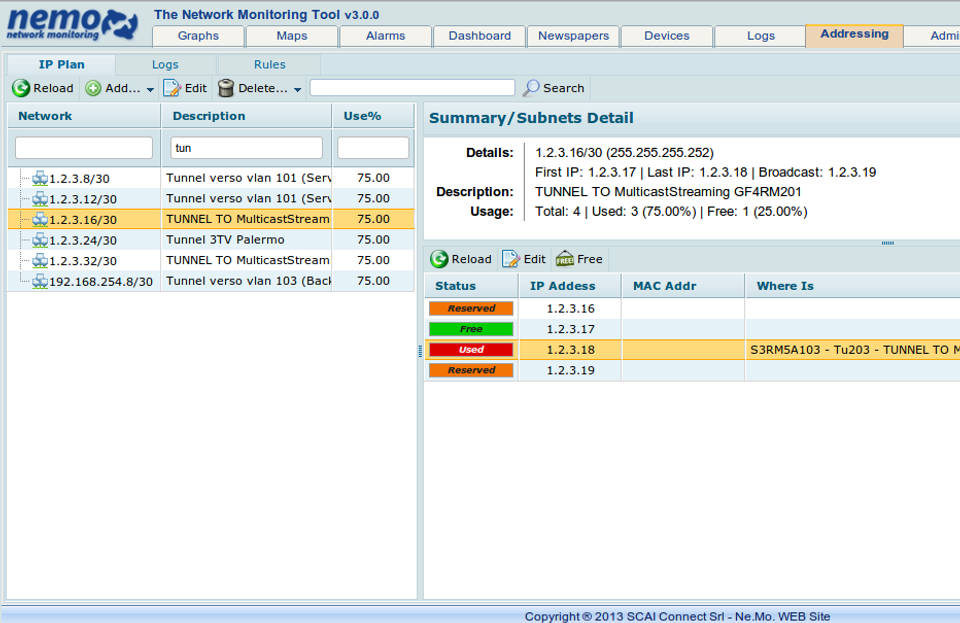Image resolution: width=960 pixels, height=623 pixels.
Task: Click the Edit pencil icon in left toolbar
Action: pyautogui.click(x=172, y=88)
